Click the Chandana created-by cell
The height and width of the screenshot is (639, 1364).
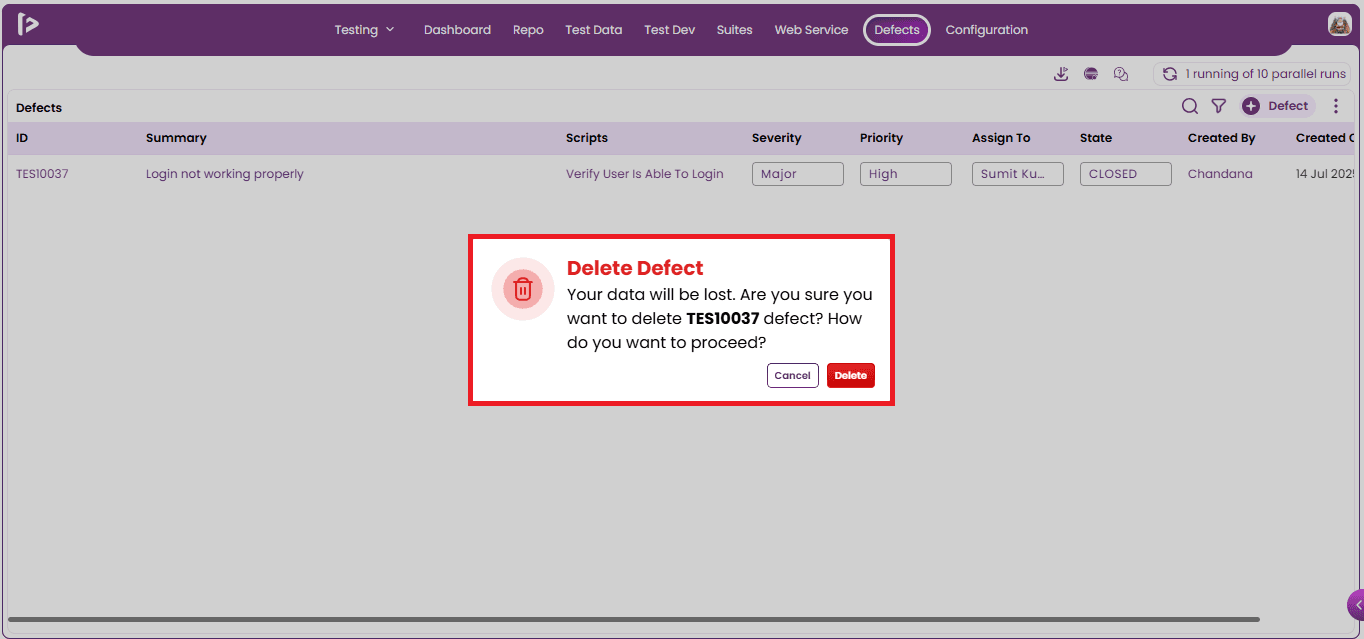1220,174
